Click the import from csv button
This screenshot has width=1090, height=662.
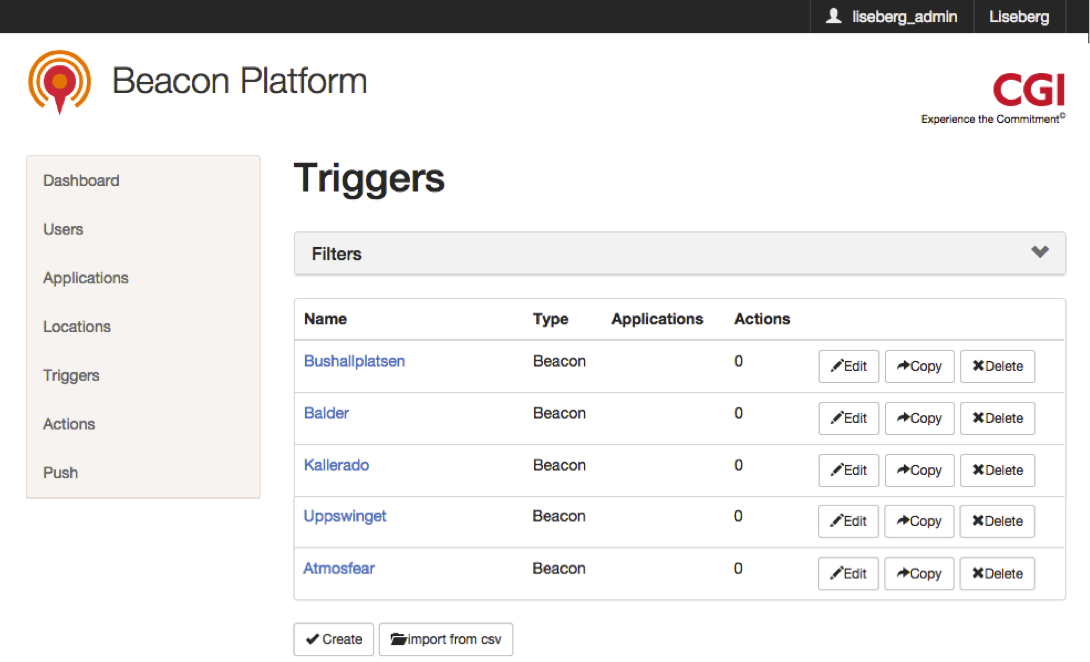click(446, 639)
